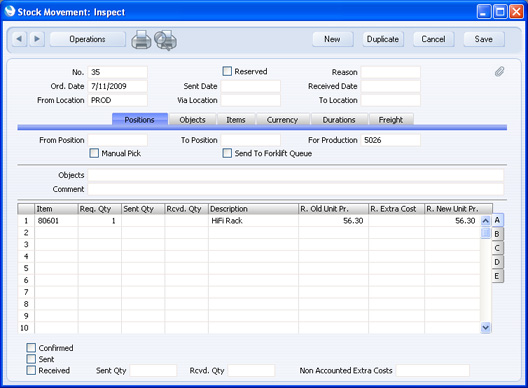The height and width of the screenshot is (388, 528).
Task: Go to previous record arrow
Action: [x=20, y=39]
